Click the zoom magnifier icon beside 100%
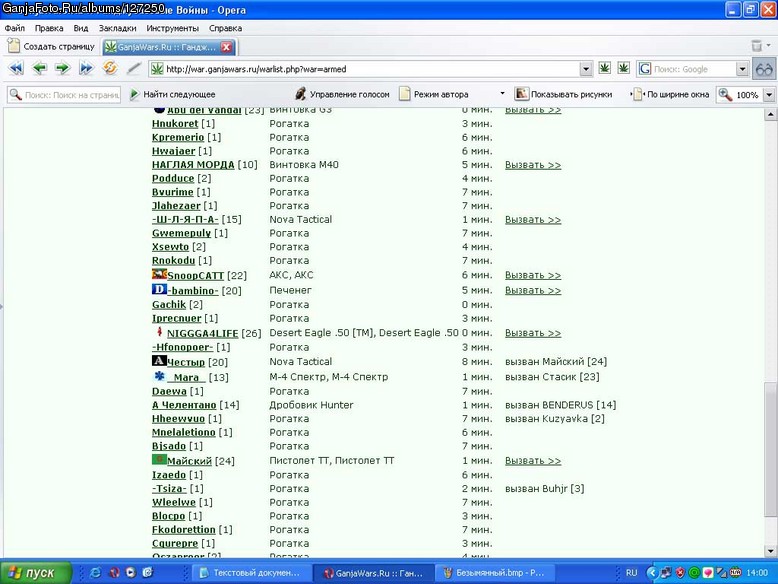Viewport: 778px width, 584px height. click(x=725, y=94)
